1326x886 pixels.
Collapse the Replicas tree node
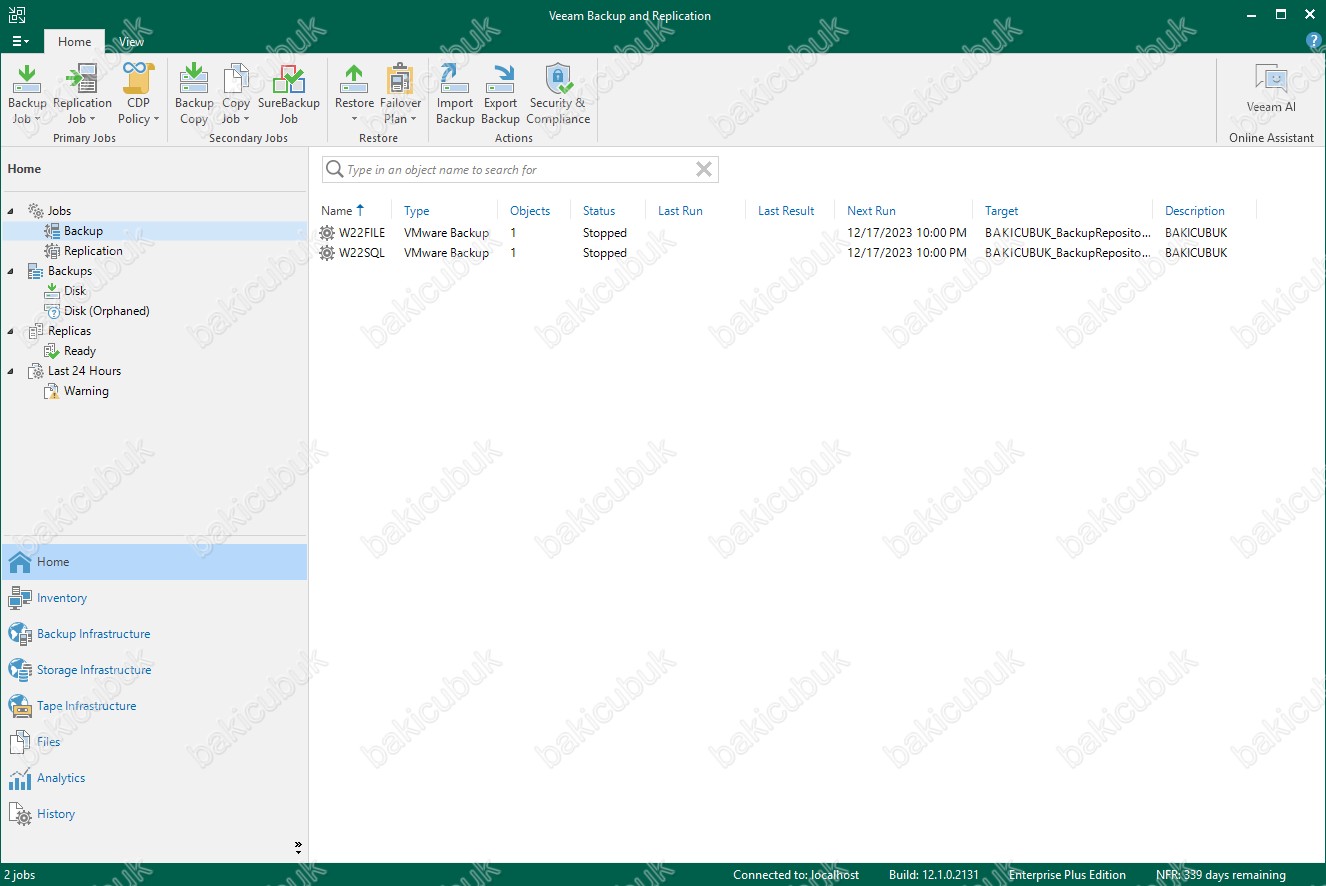pyautogui.click(x=11, y=331)
